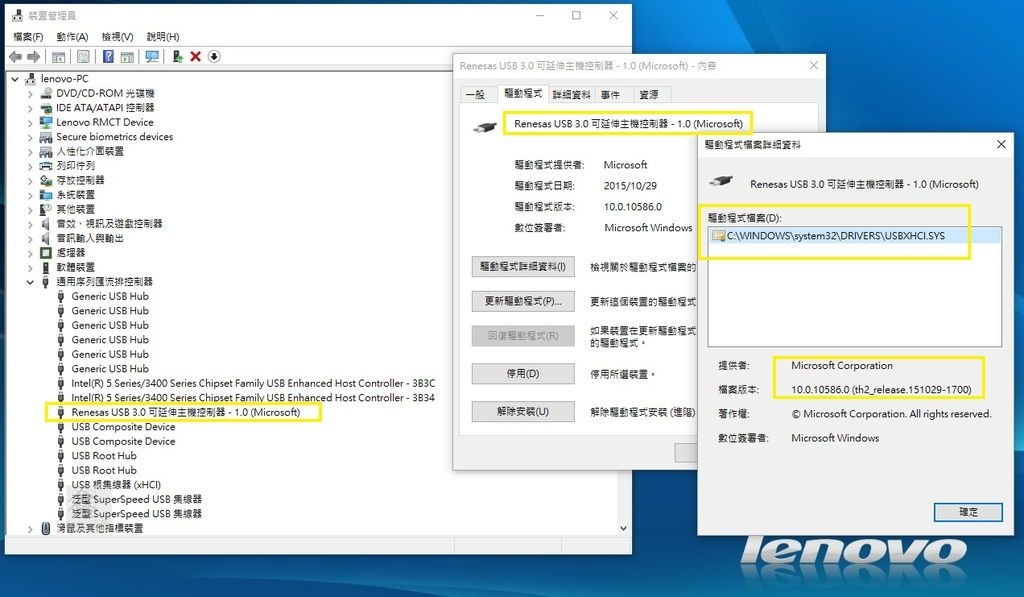Click the blue Help question-mark toolbar icon
This screenshot has height=597, width=1024.
(x=108, y=57)
